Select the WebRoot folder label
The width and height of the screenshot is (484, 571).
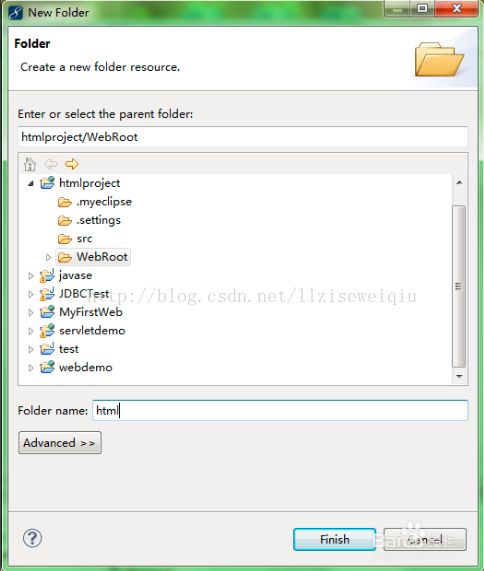102,257
